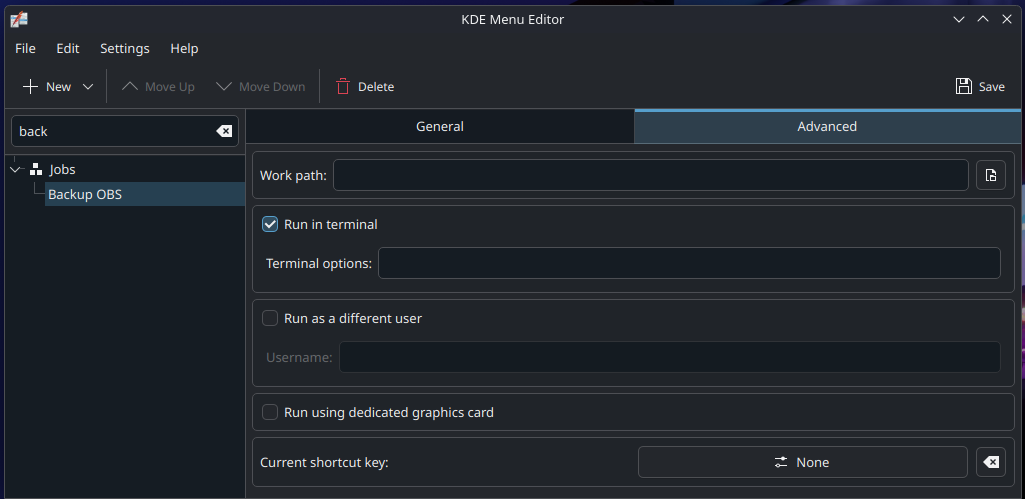Click the Move Up toolbar button
This screenshot has width=1025, height=499.
coord(158,87)
